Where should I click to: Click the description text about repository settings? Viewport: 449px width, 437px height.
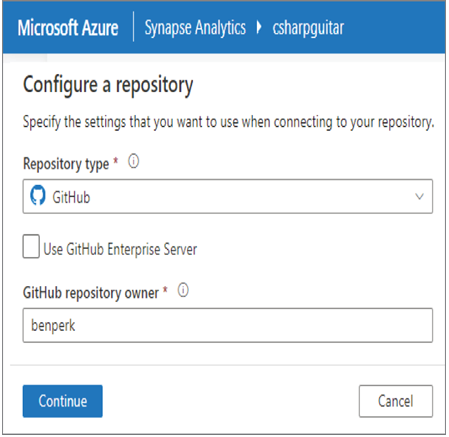(229, 122)
